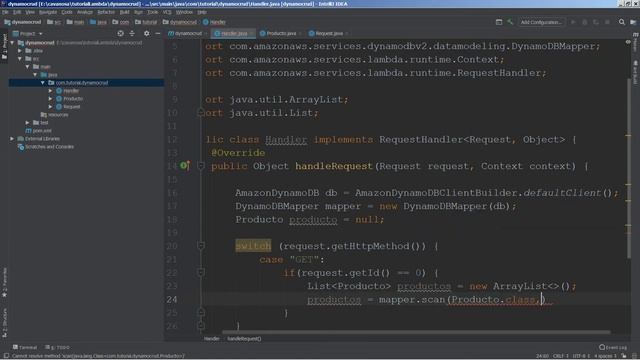Expand the Producto class tree node
The height and width of the screenshot is (360, 640).
point(51,99)
